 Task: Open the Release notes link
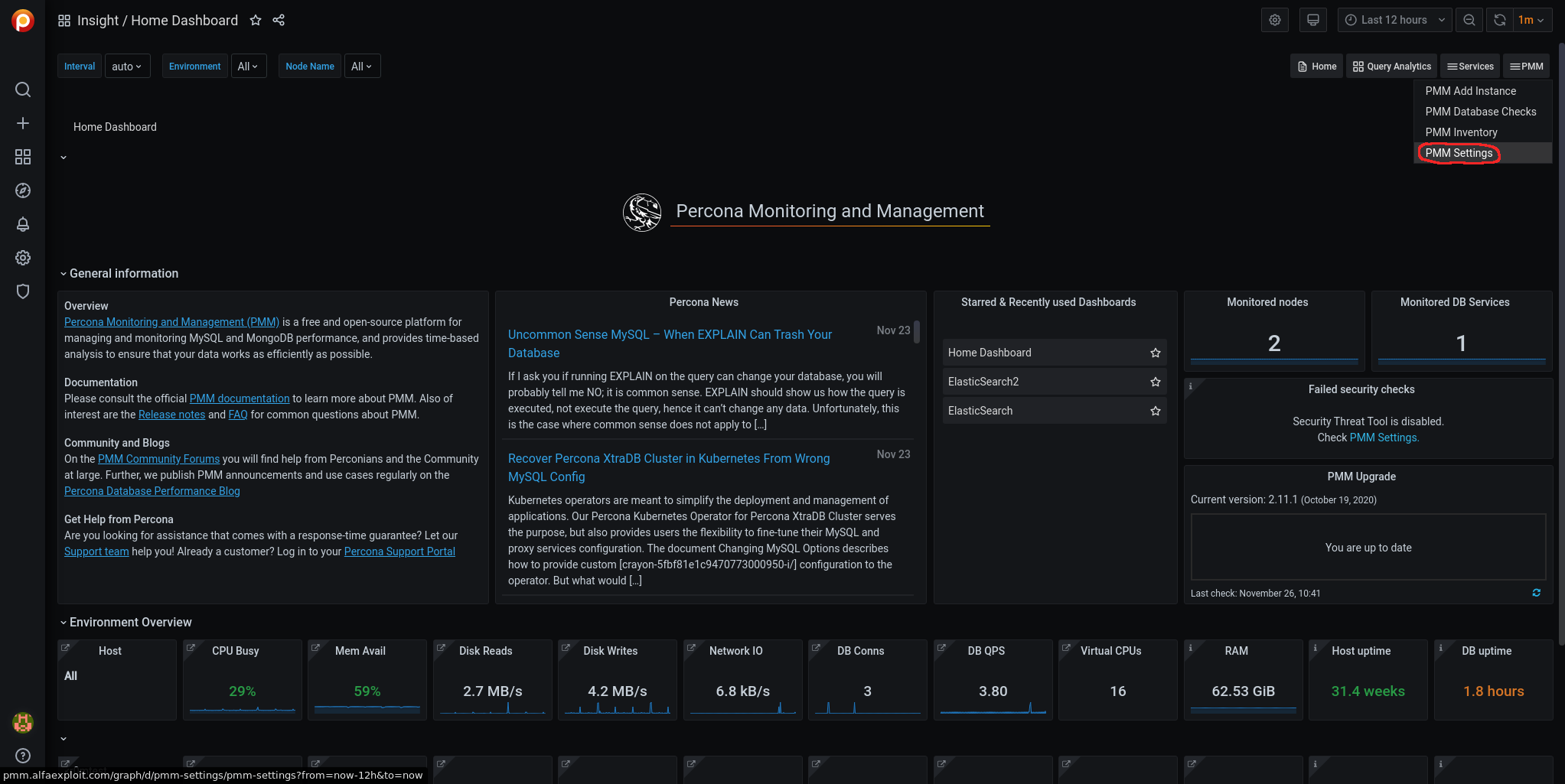(x=171, y=415)
